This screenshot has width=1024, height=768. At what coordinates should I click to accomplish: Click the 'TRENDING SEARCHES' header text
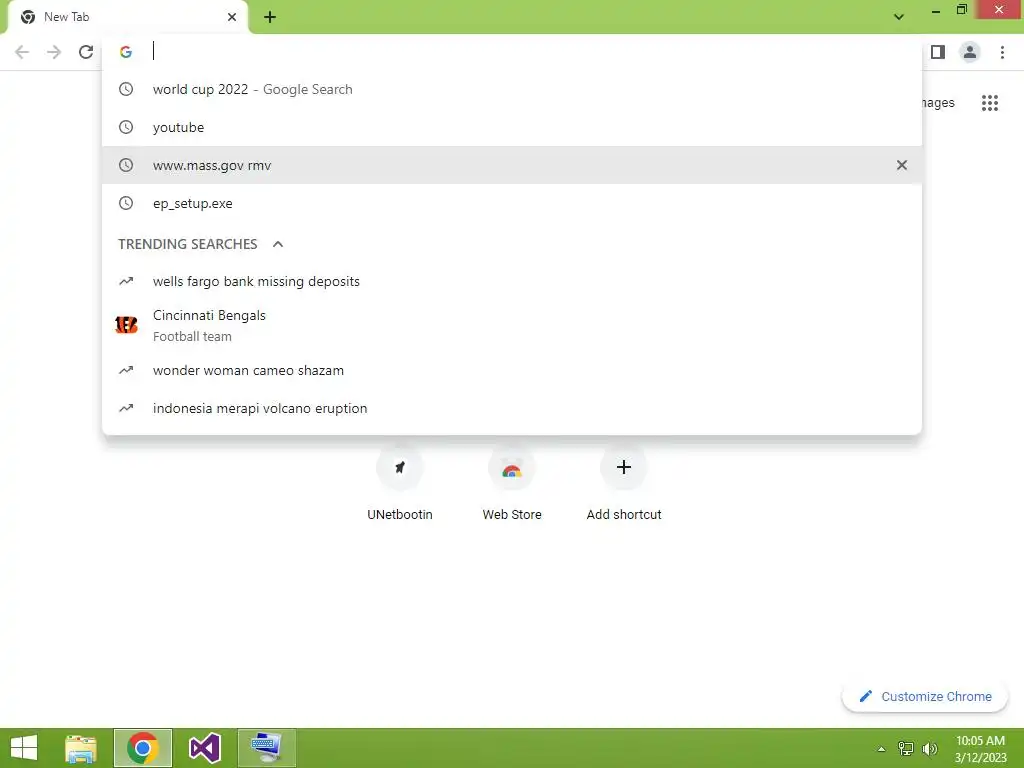[x=187, y=244]
